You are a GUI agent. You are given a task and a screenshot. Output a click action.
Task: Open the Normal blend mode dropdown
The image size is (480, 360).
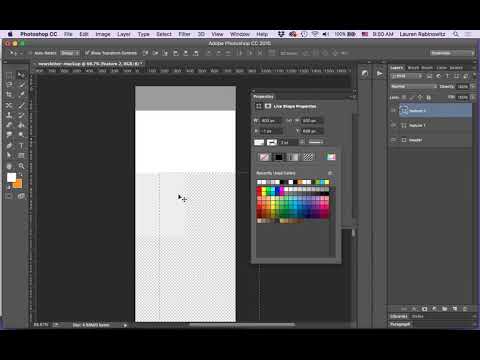[x=413, y=87]
